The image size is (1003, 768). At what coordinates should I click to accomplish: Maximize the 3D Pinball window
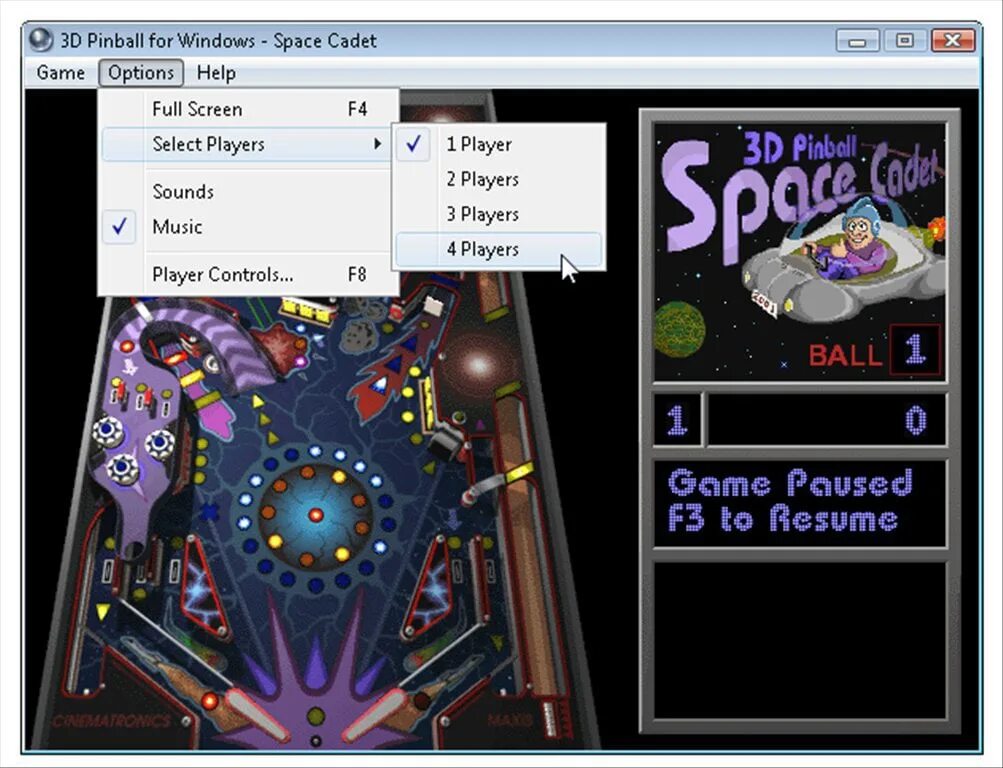point(904,41)
